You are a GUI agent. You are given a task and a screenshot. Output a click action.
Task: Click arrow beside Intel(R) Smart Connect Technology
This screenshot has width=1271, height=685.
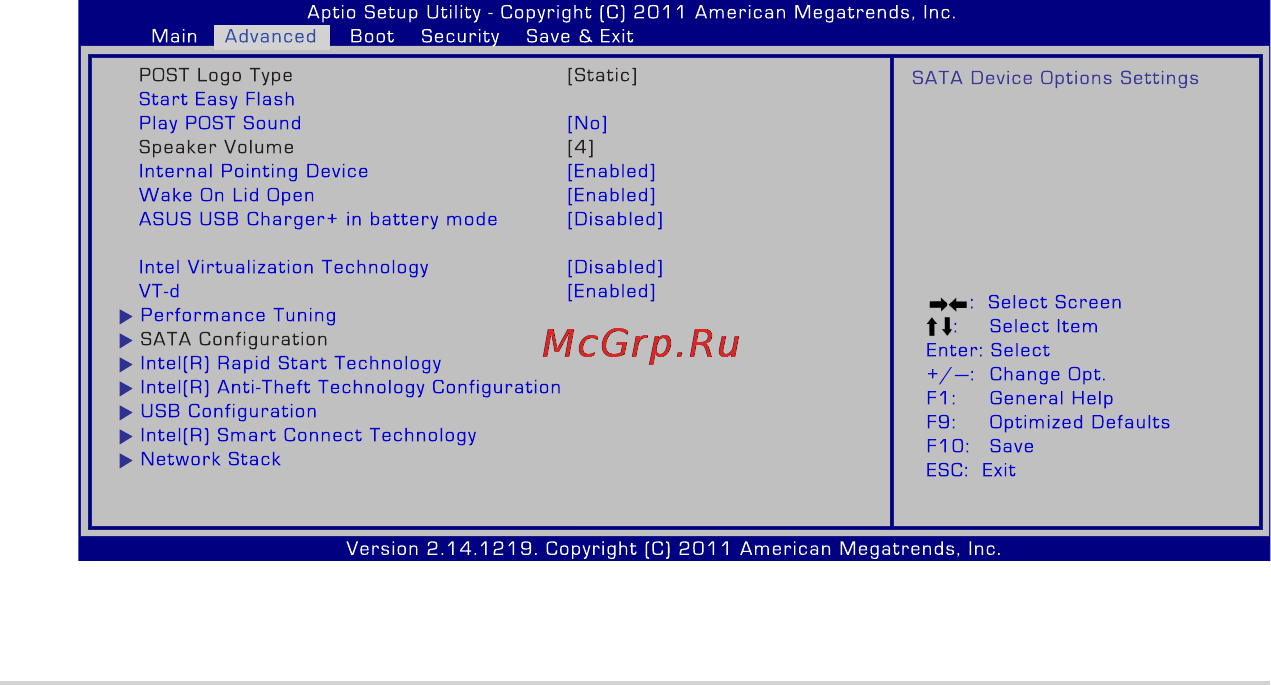click(126, 436)
